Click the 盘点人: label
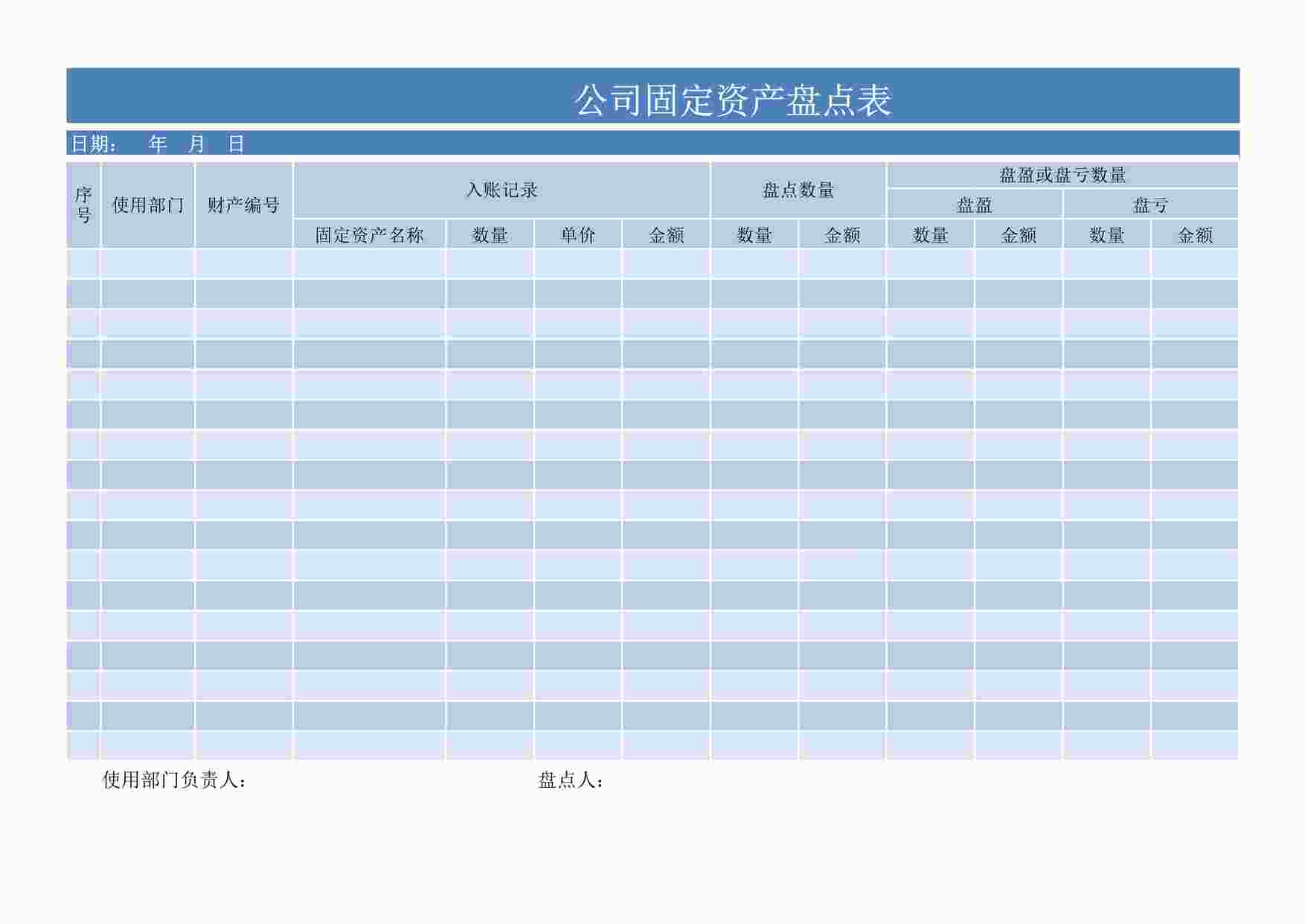The height and width of the screenshot is (924, 1305). click(571, 780)
